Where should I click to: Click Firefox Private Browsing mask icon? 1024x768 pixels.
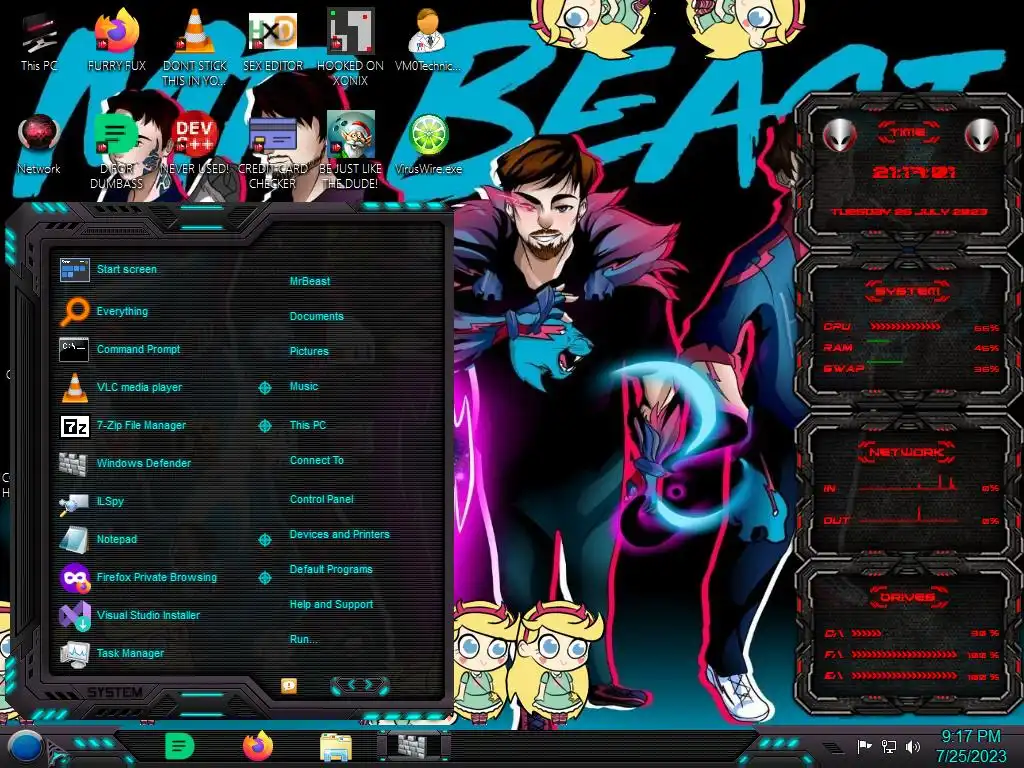[74, 577]
